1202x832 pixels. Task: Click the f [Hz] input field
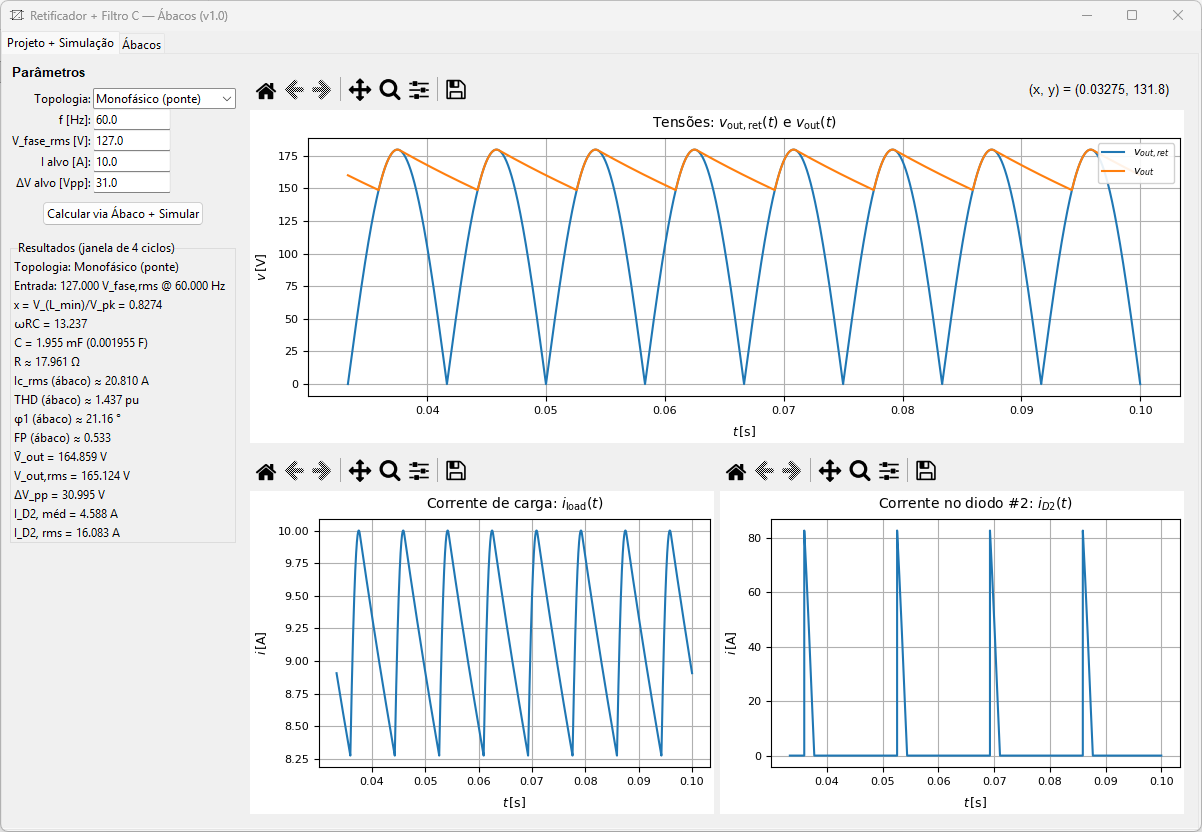tap(134, 120)
